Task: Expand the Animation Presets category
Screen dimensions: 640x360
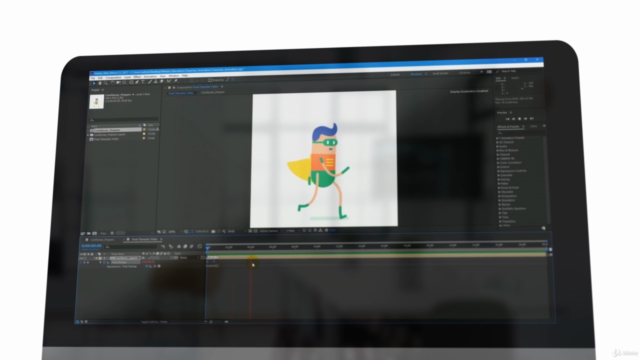Action: click(x=498, y=138)
